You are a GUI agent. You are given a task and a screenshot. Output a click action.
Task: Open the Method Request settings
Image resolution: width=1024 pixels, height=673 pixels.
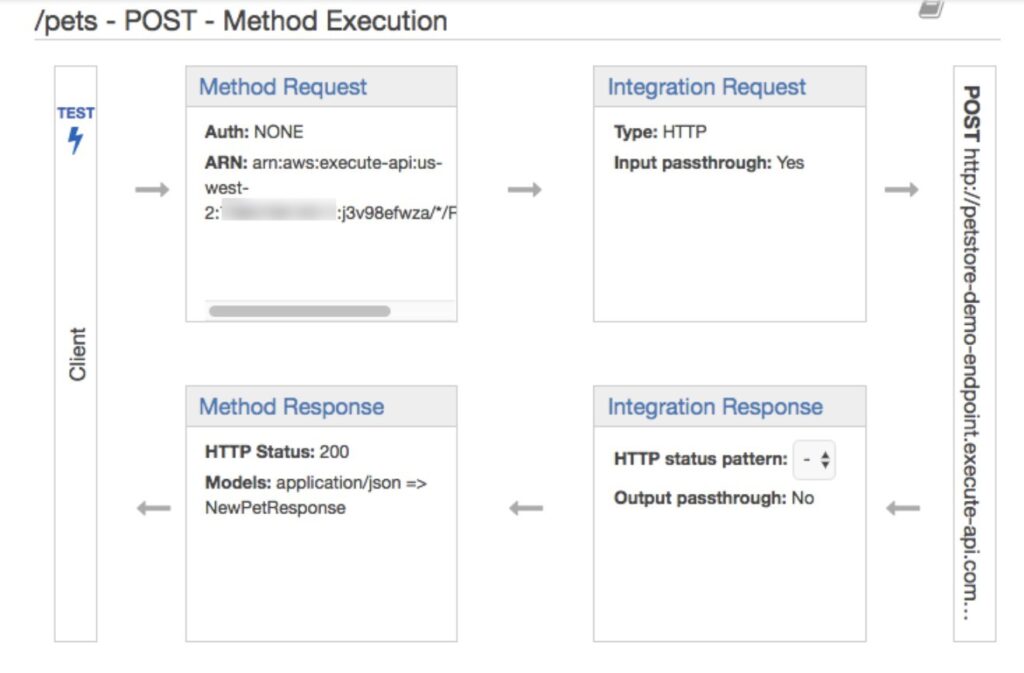(283, 87)
